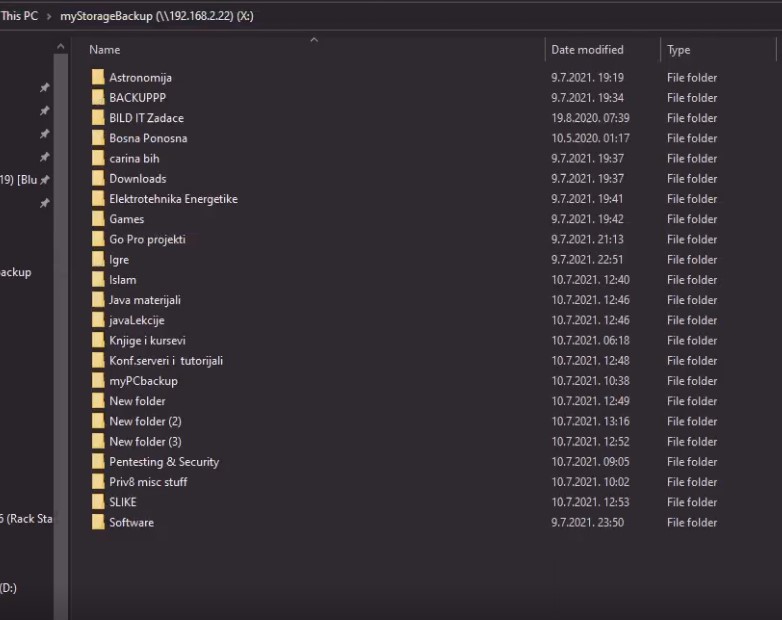Select the BACKUPPP folder name
Viewport: 782px width, 620px height.
137,98
